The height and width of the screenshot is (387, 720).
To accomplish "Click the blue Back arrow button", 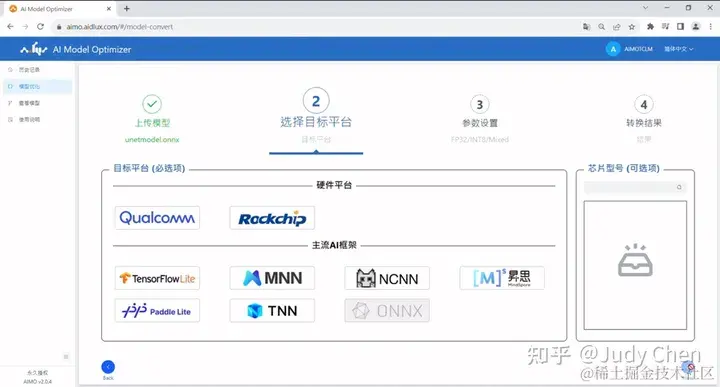I will click(x=108, y=367).
